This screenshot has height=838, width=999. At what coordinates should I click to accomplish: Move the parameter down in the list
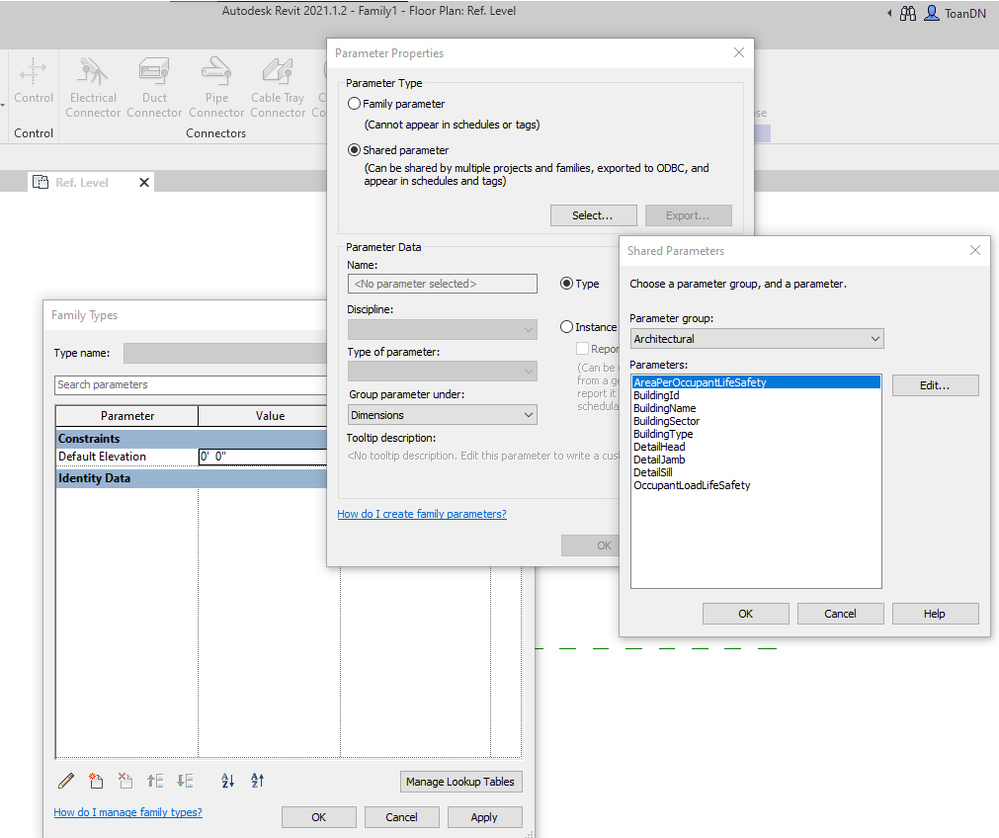[x=185, y=781]
